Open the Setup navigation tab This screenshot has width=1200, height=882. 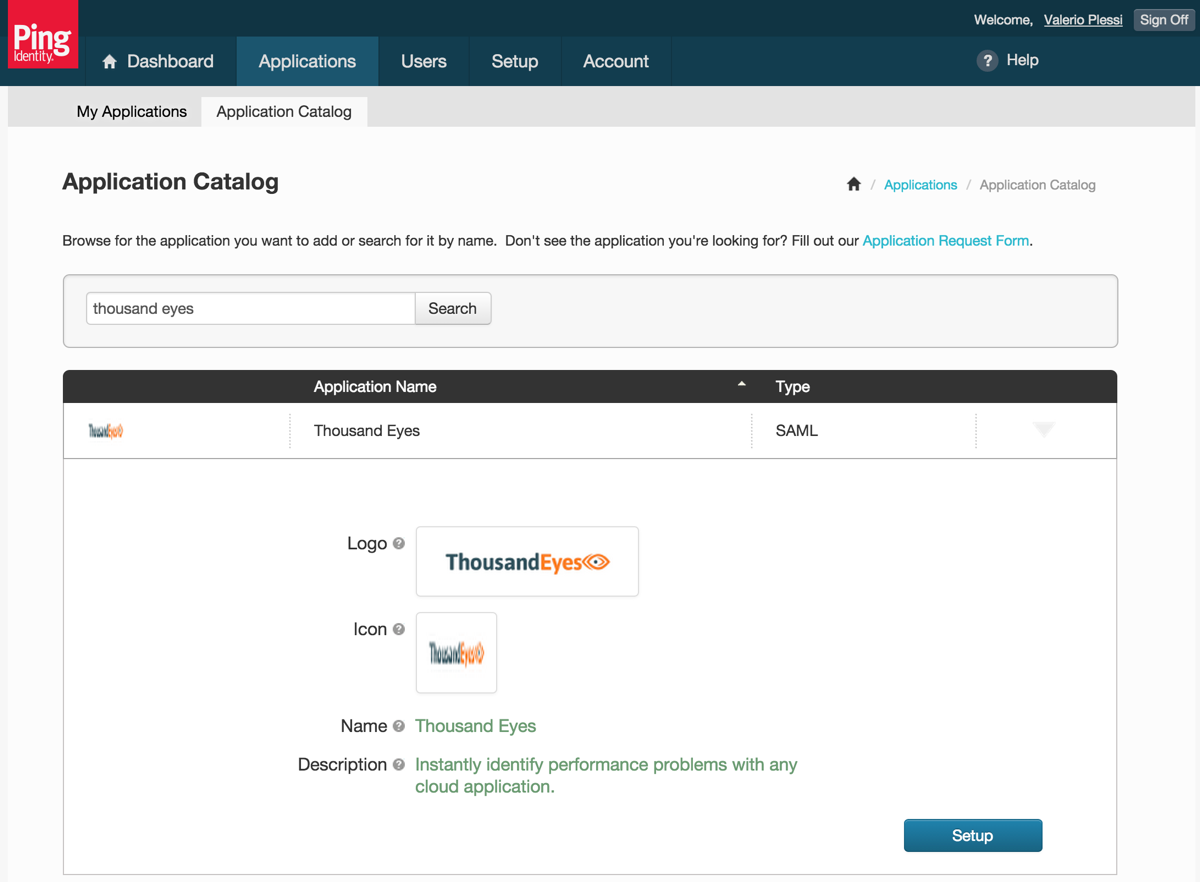click(x=515, y=61)
